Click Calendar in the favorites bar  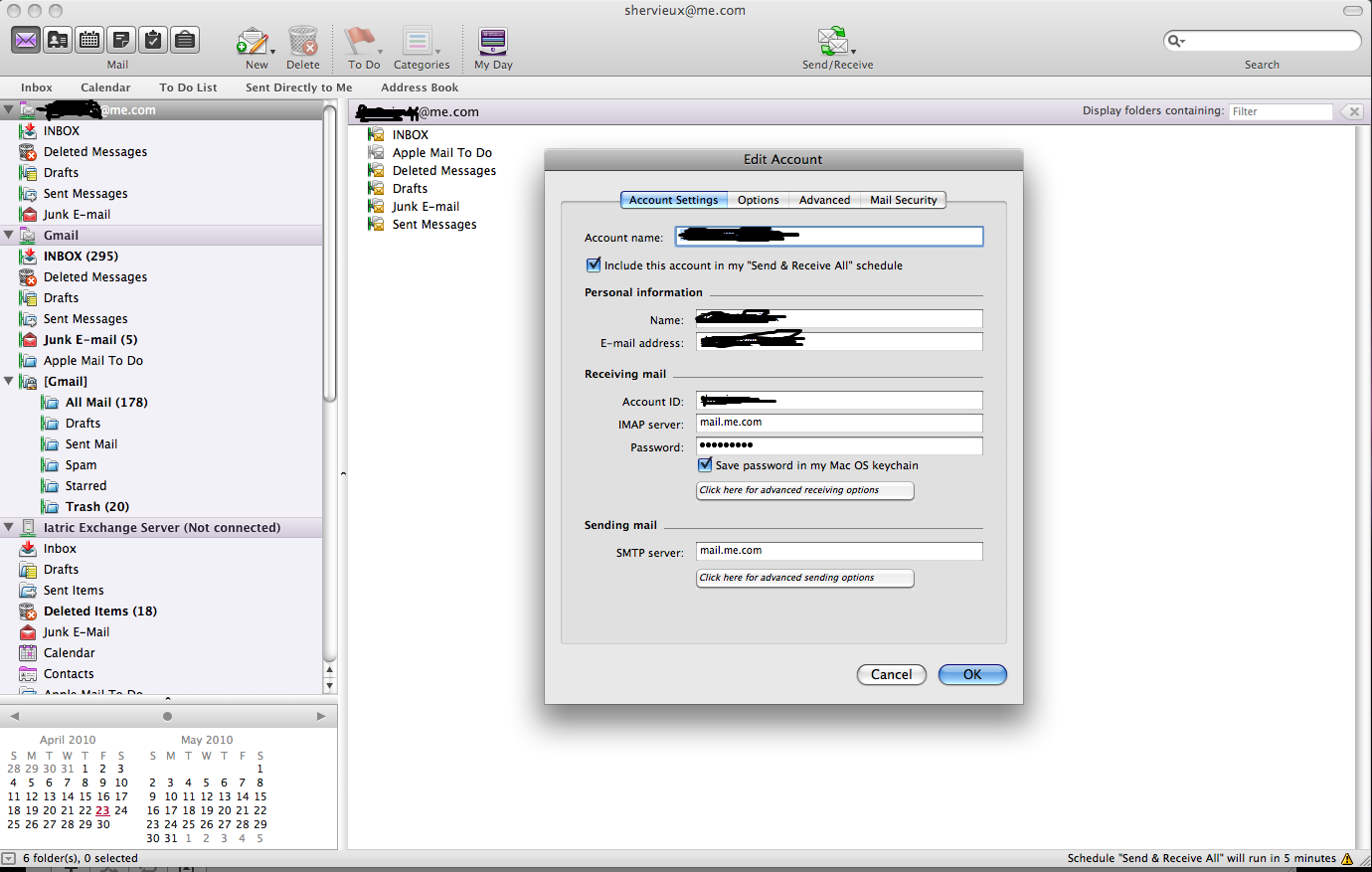coord(105,87)
